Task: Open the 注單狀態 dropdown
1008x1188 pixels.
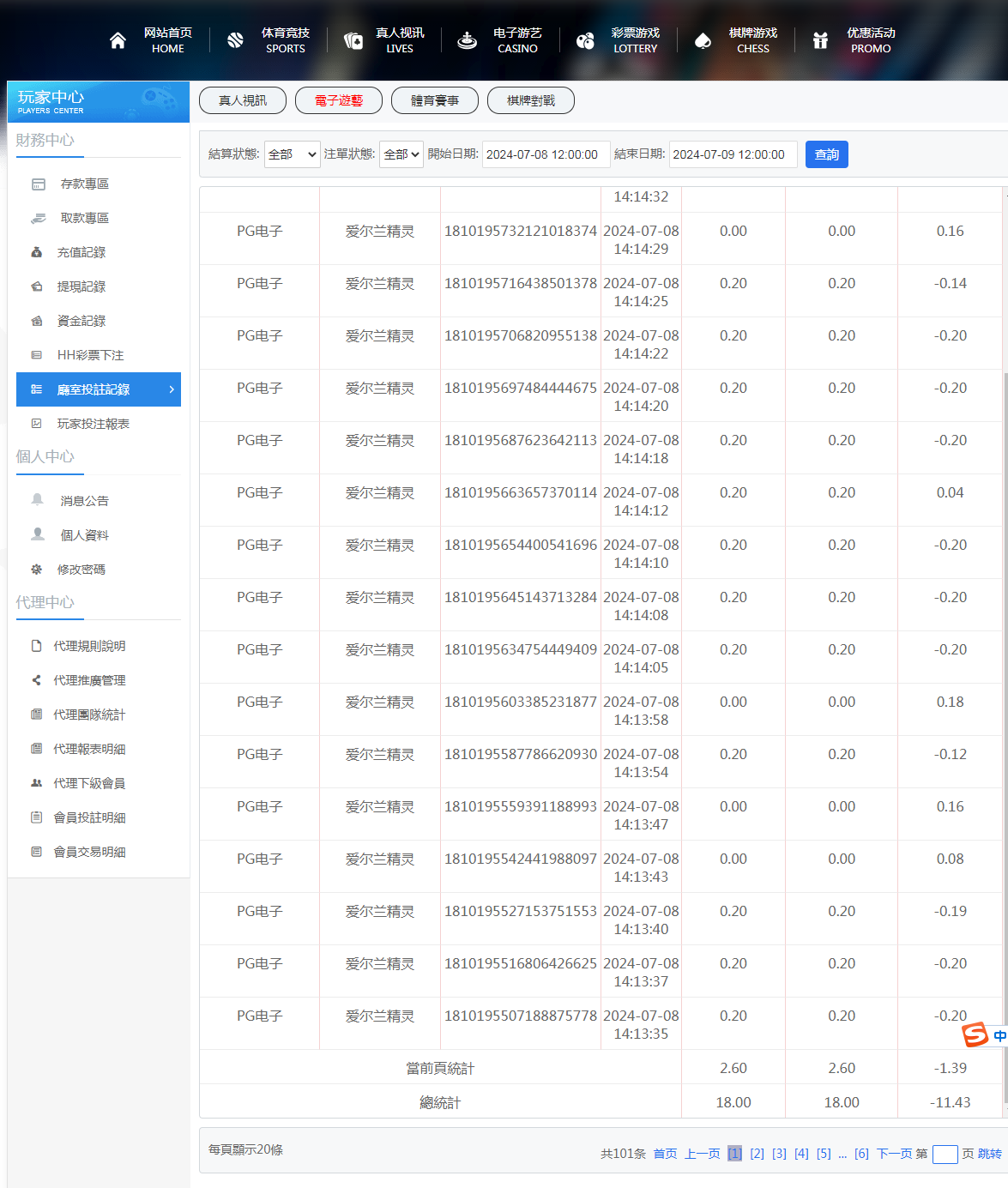Action: [x=401, y=154]
